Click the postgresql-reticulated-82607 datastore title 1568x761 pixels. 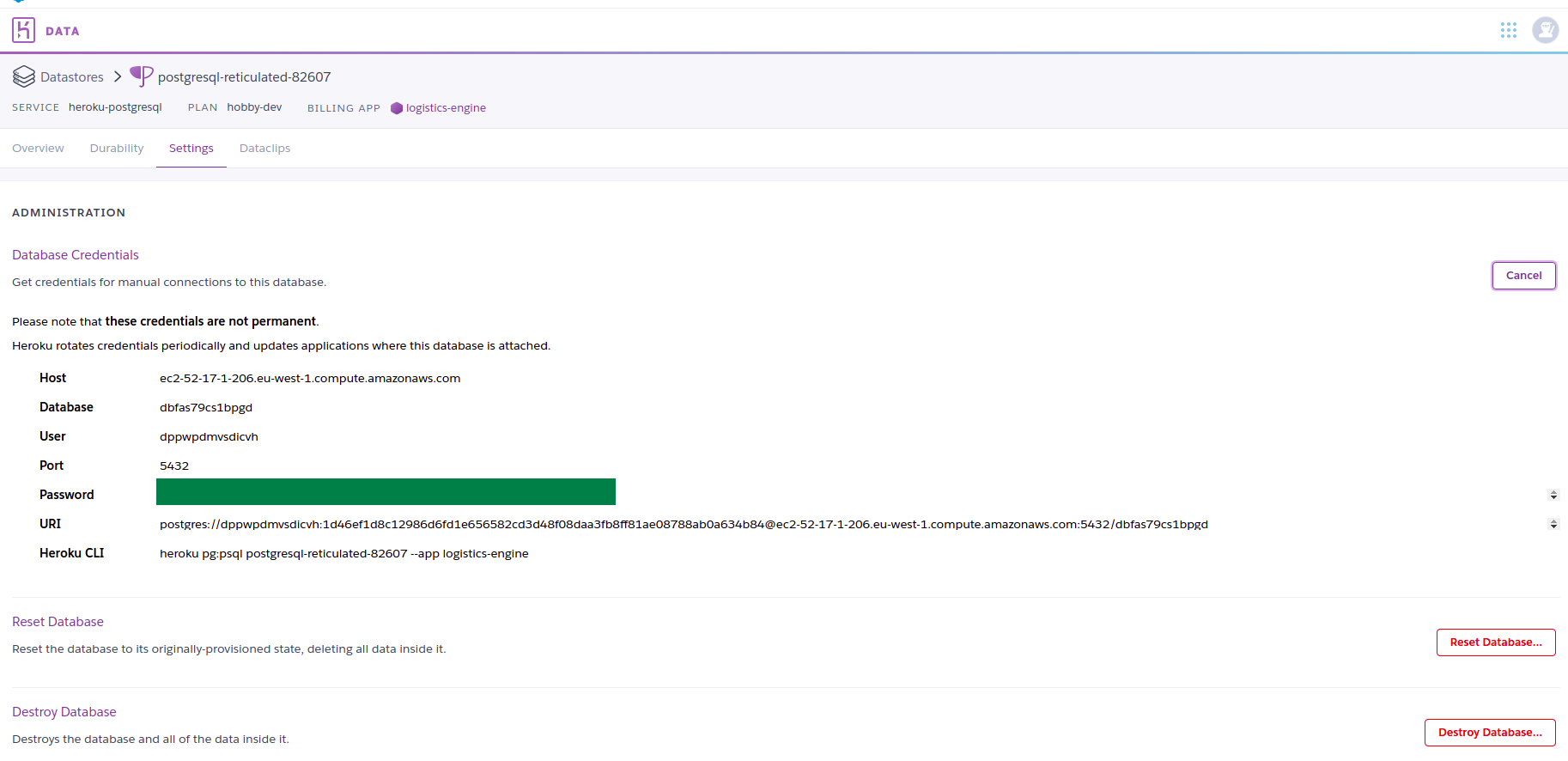[x=245, y=77]
